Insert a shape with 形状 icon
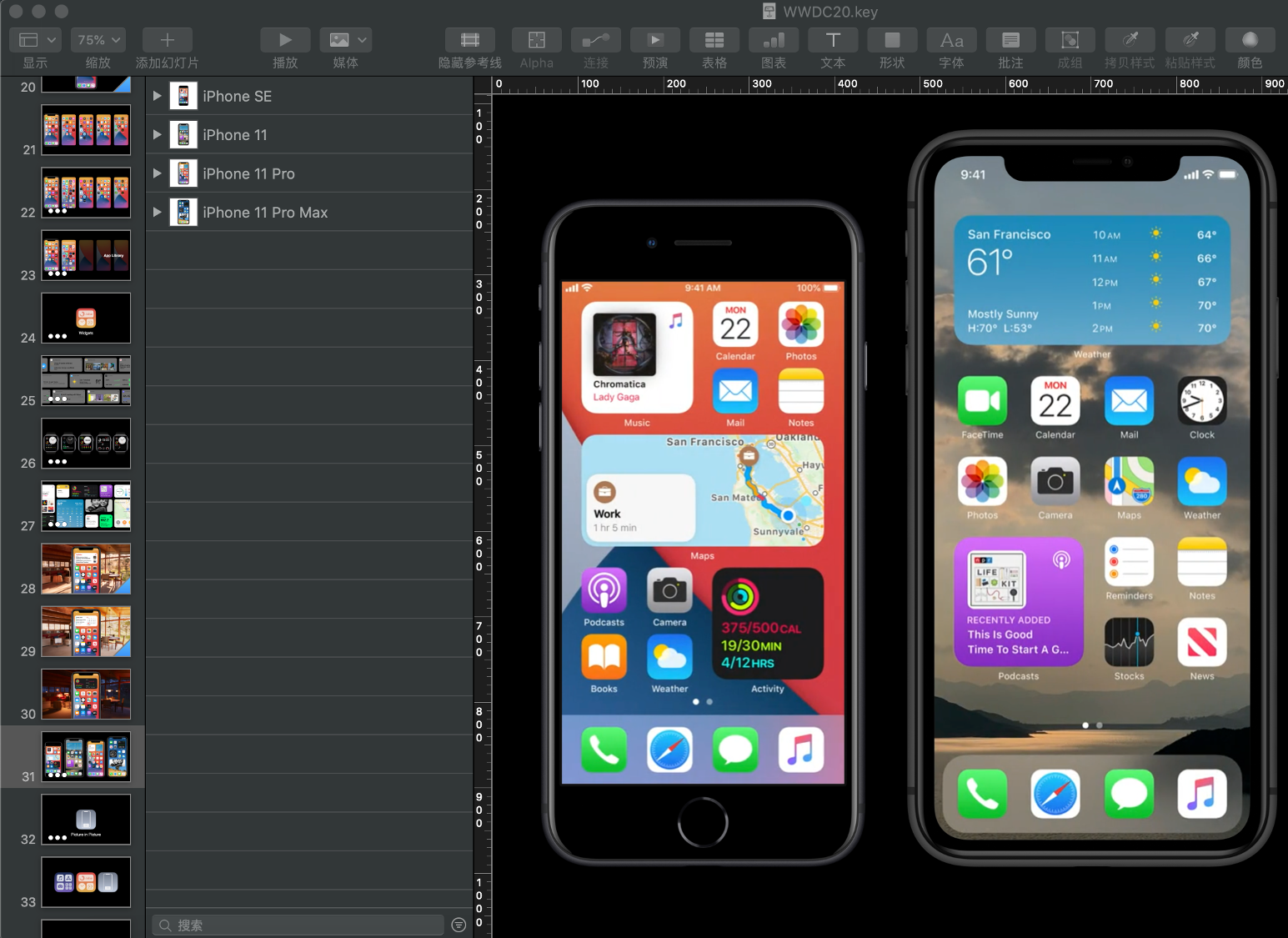The image size is (1288, 938). point(892,40)
